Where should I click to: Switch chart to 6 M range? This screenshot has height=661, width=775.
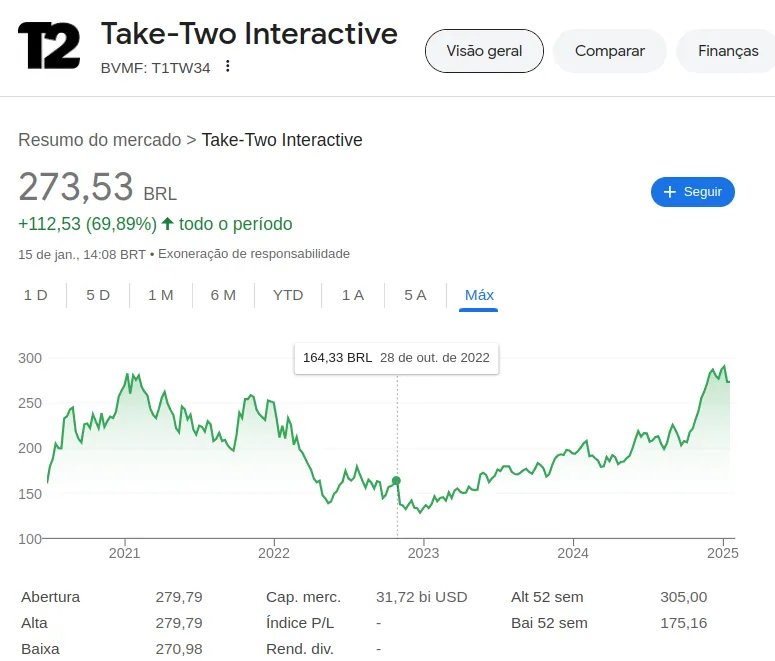223,295
